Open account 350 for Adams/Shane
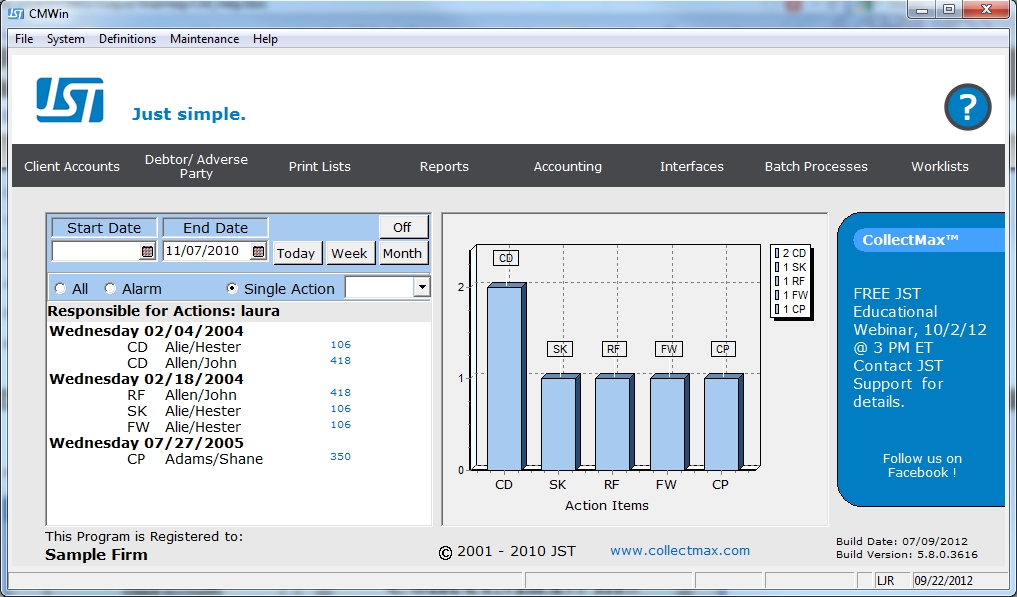This screenshot has width=1017, height=597. pyautogui.click(x=340, y=457)
